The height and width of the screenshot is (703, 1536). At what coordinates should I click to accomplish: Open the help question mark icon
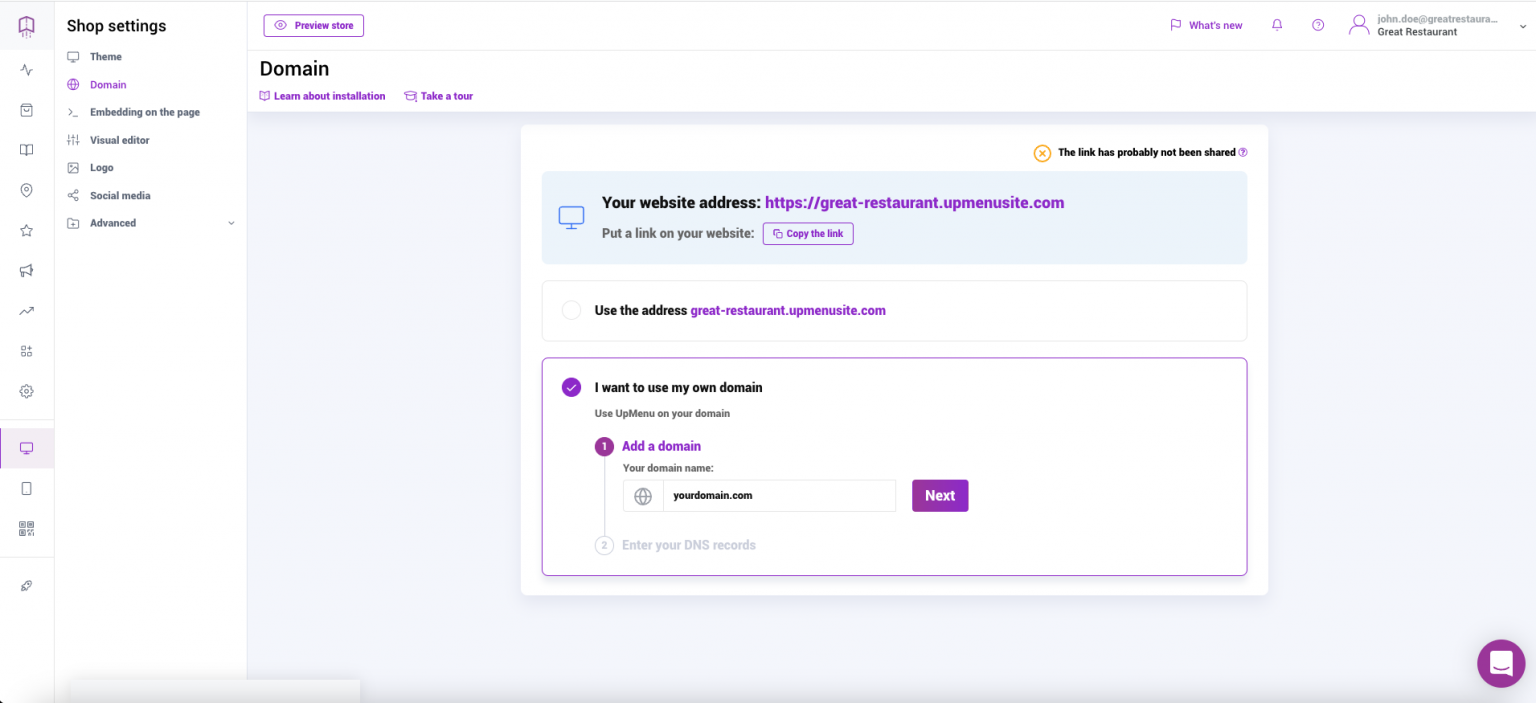(1318, 25)
